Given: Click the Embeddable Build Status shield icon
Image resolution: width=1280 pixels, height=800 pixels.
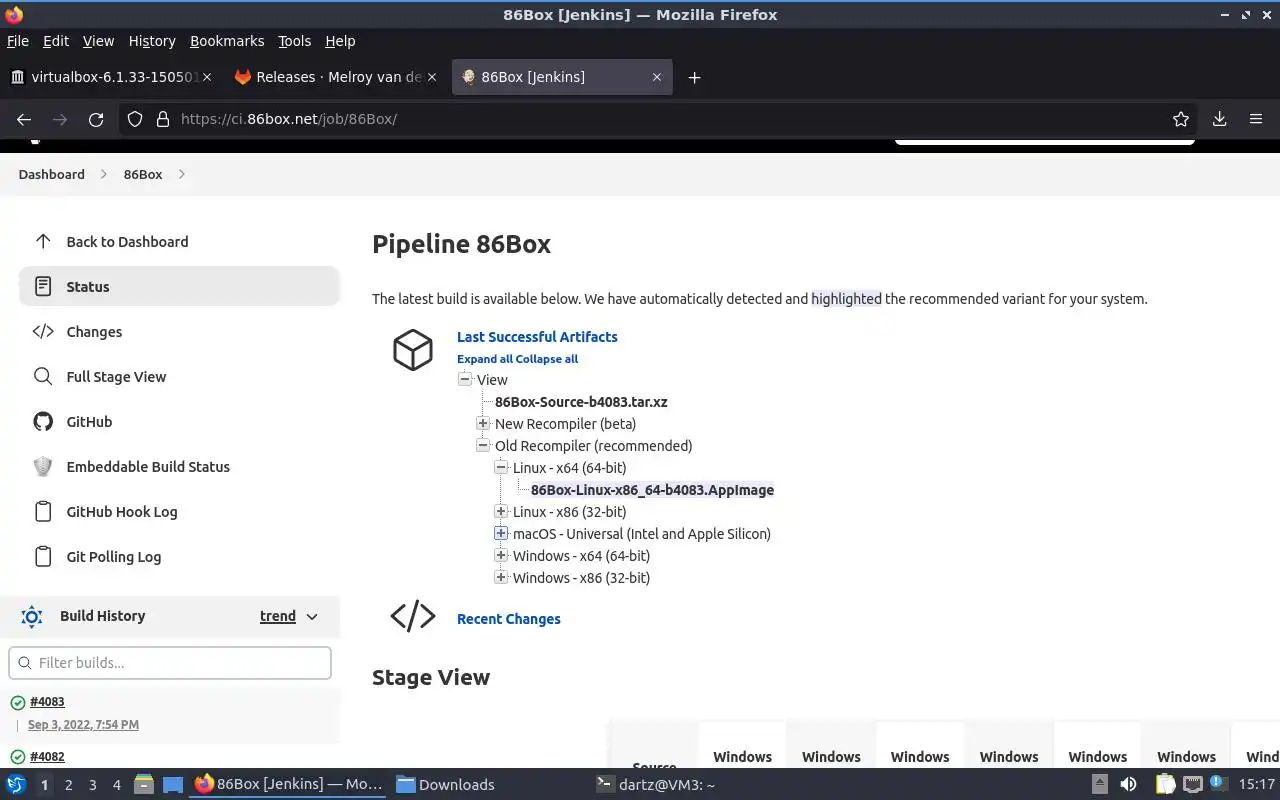Looking at the screenshot, I should (x=43, y=466).
